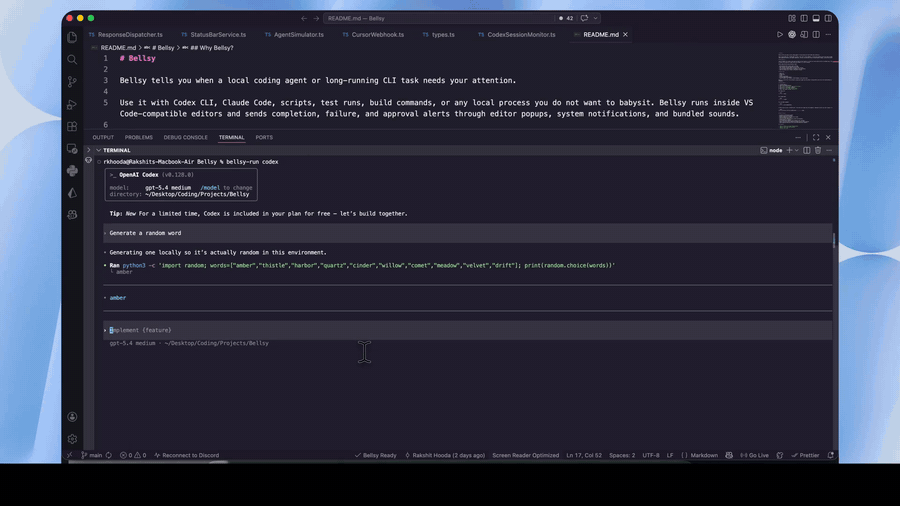This screenshot has height=506, width=900.
Task: Click Prettier status item
Action: click(805, 456)
